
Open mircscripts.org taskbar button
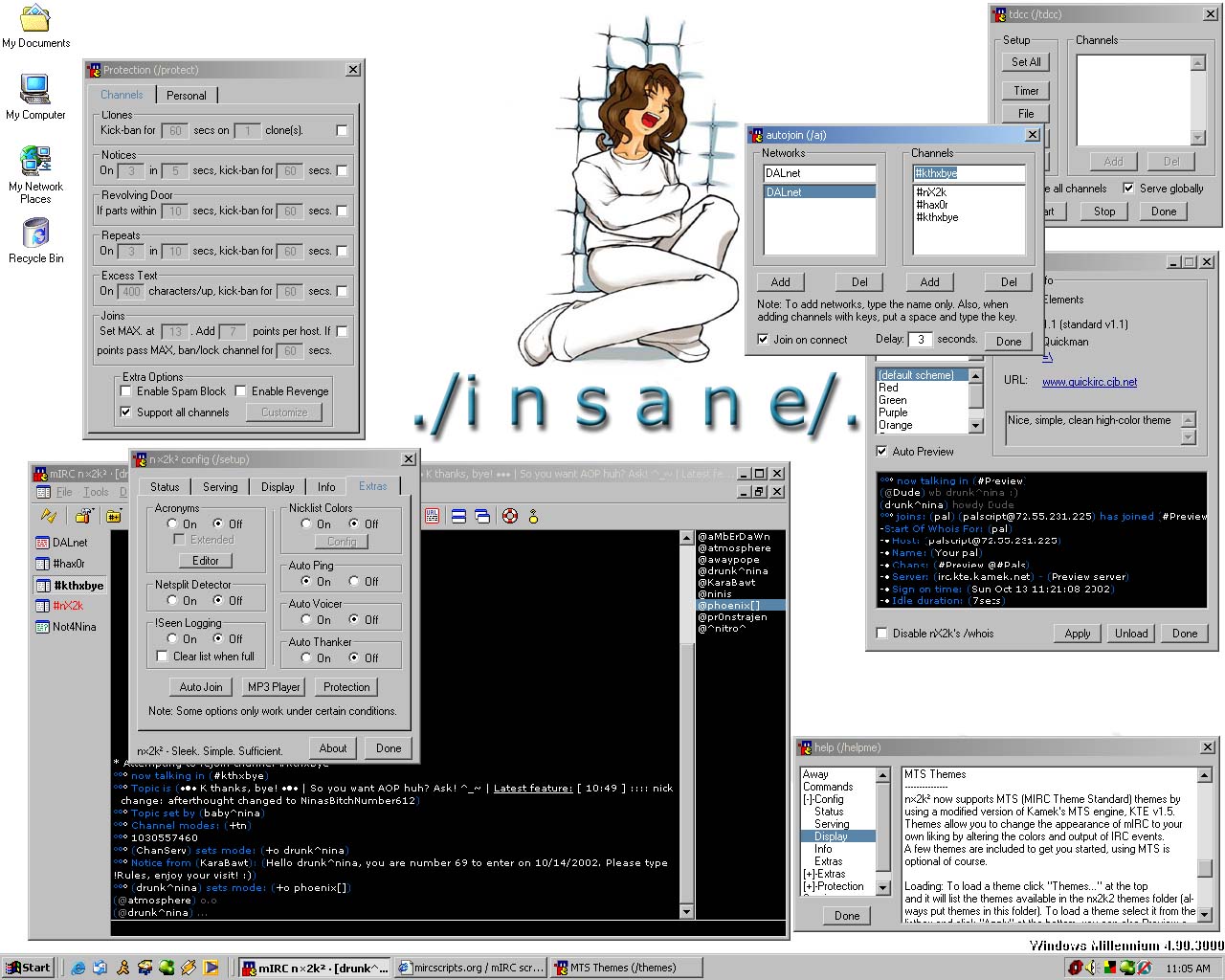click(x=471, y=968)
